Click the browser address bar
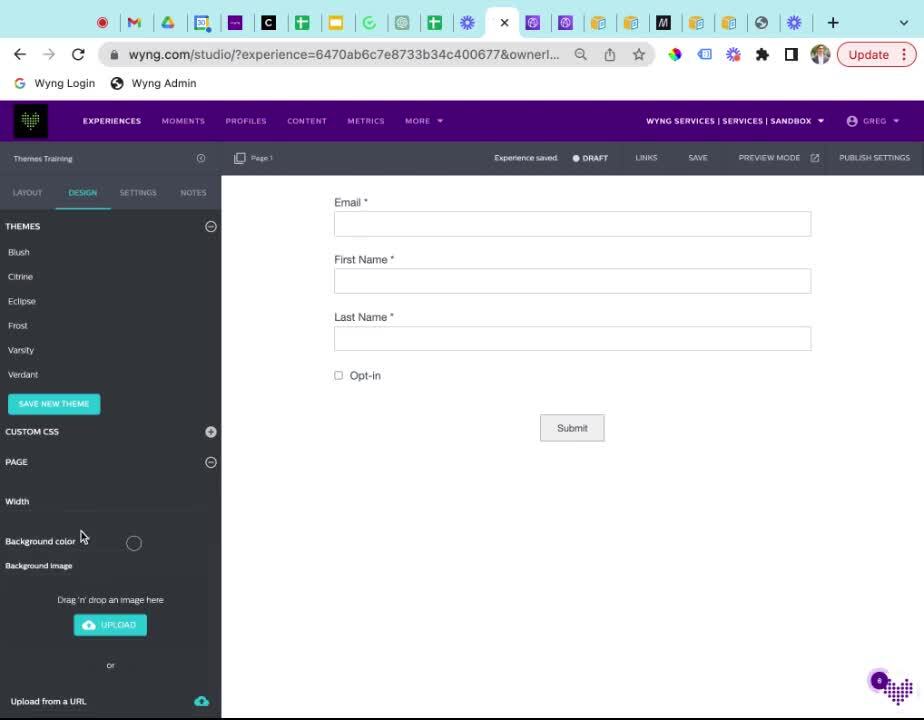 point(344,54)
